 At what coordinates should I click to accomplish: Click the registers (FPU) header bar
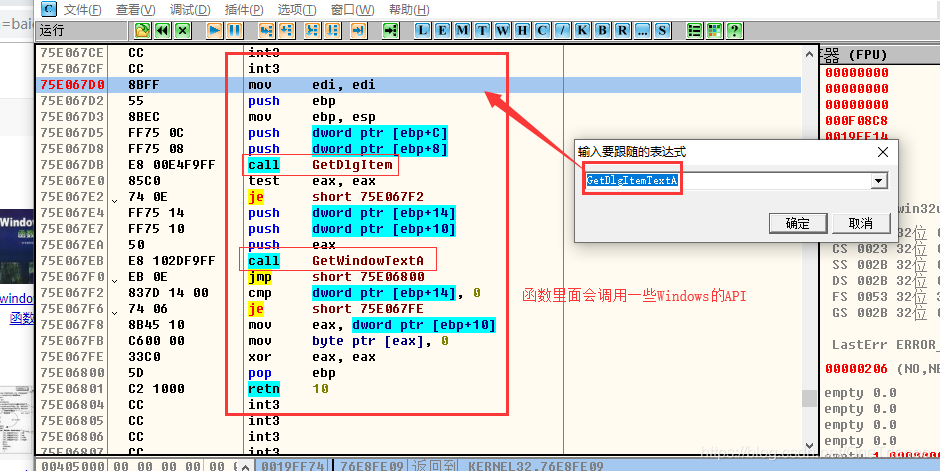[x=879, y=55]
